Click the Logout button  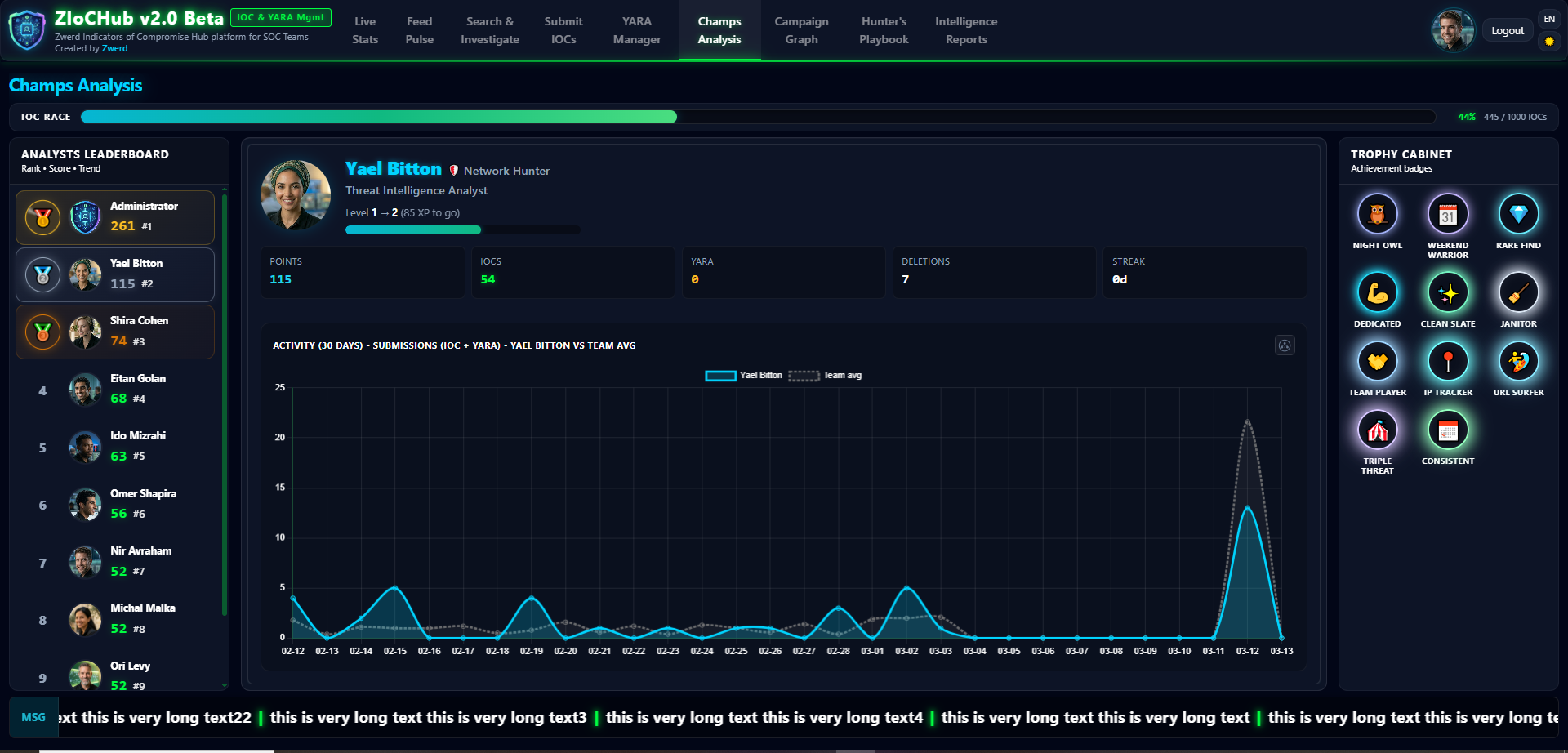[x=1507, y=31]
